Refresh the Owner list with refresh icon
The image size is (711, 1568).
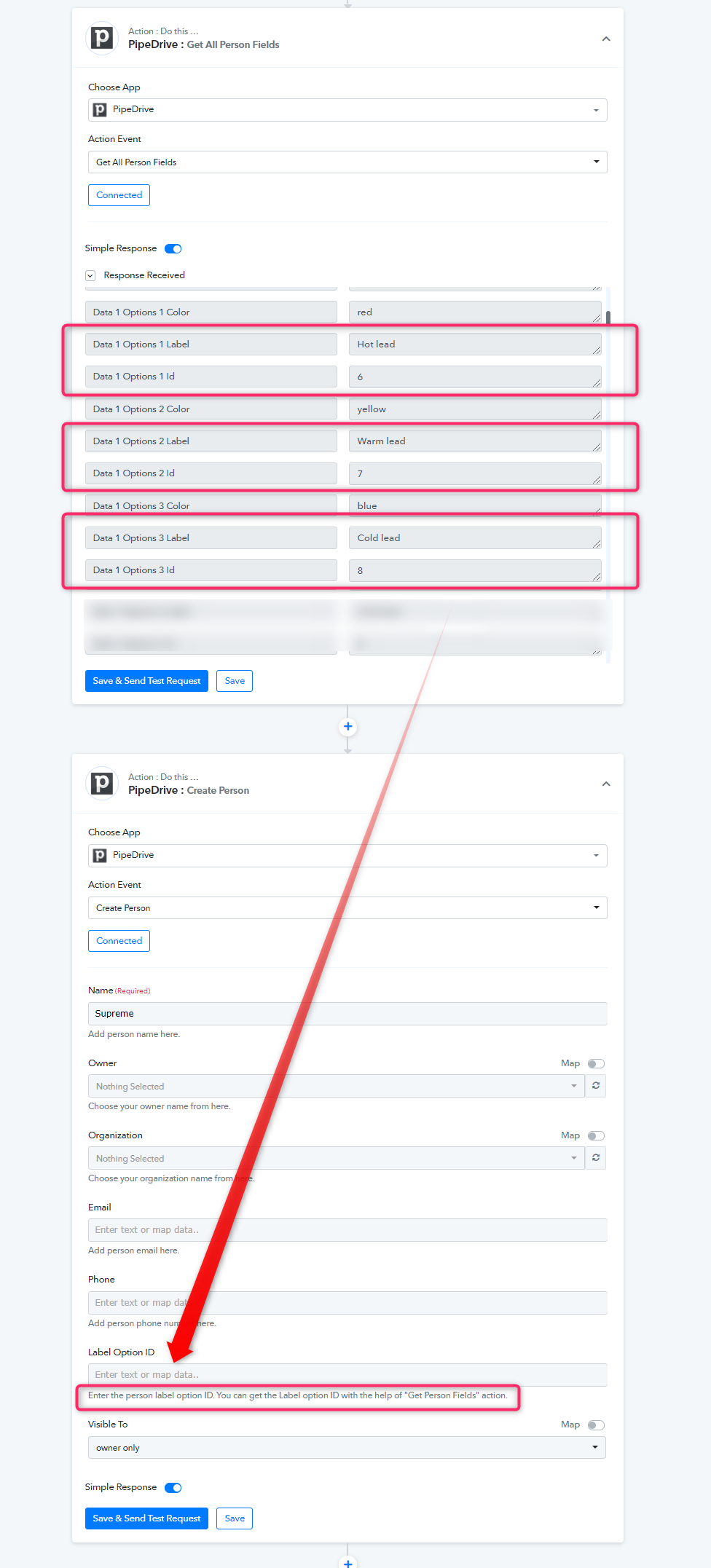pos(596,1086)
